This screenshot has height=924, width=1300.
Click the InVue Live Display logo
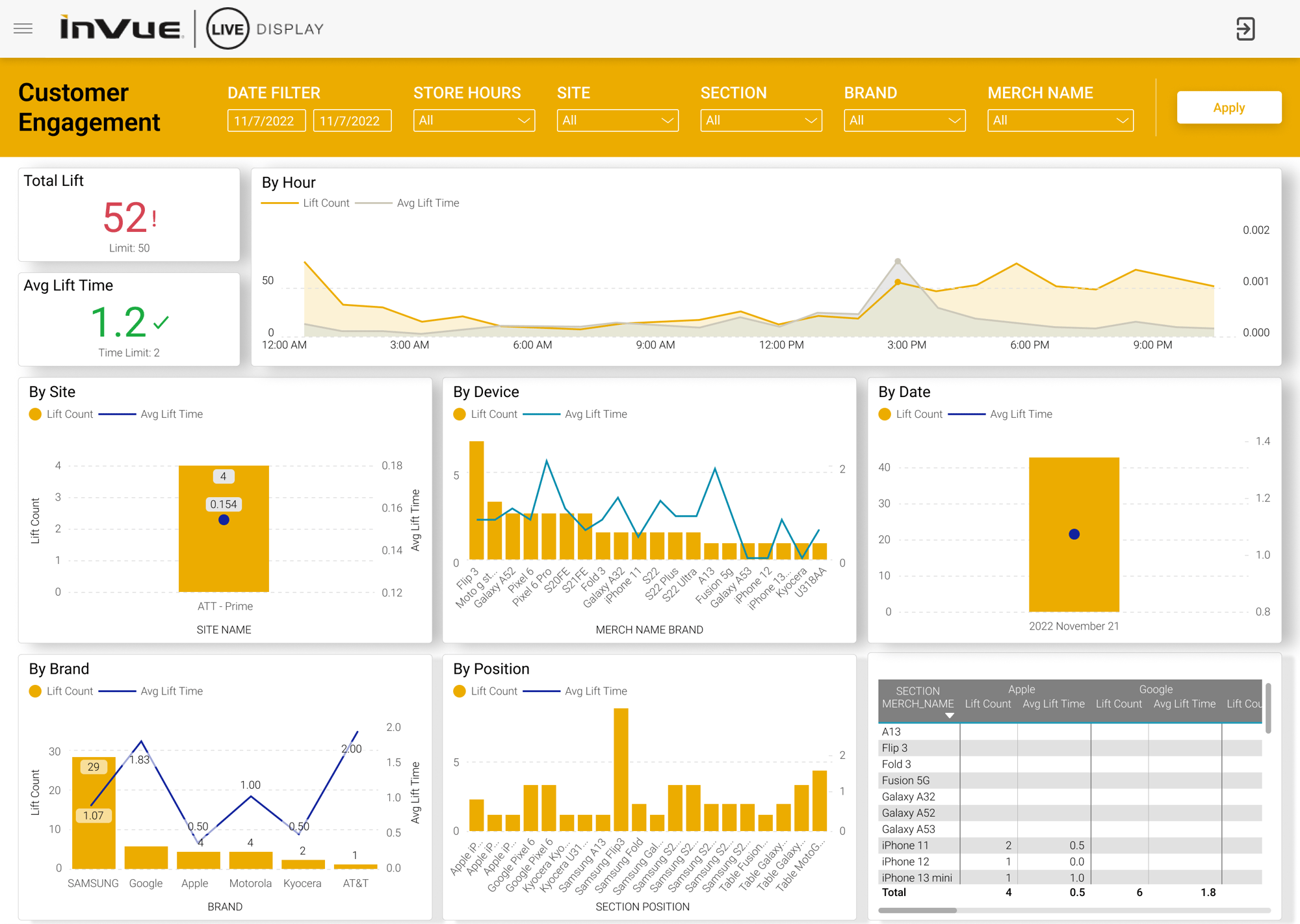point(192,29)
